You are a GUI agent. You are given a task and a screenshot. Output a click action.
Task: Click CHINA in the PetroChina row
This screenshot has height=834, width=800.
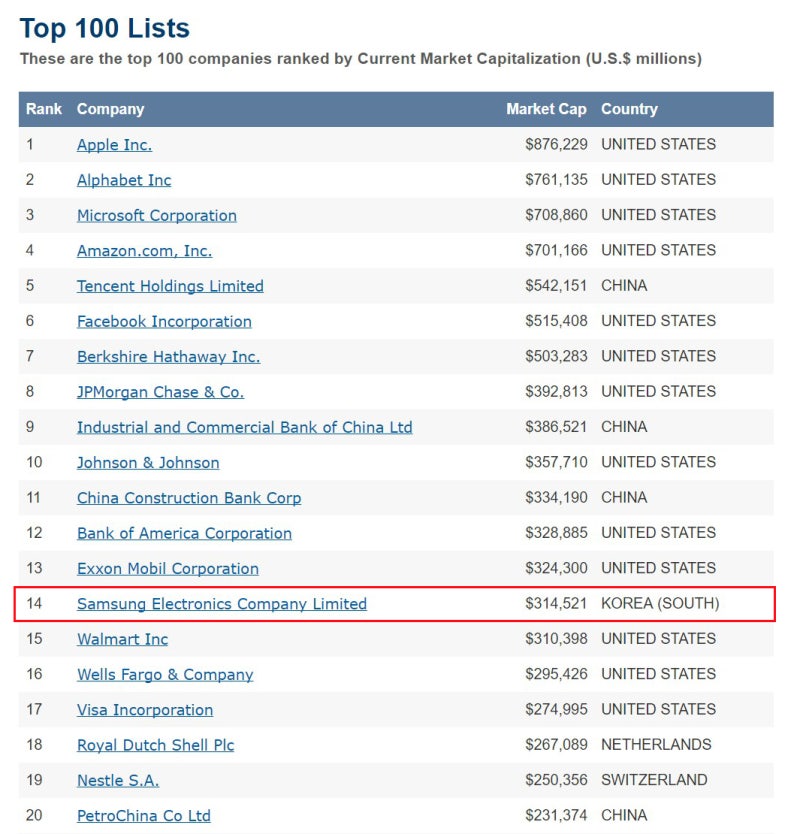pos(624,815)
